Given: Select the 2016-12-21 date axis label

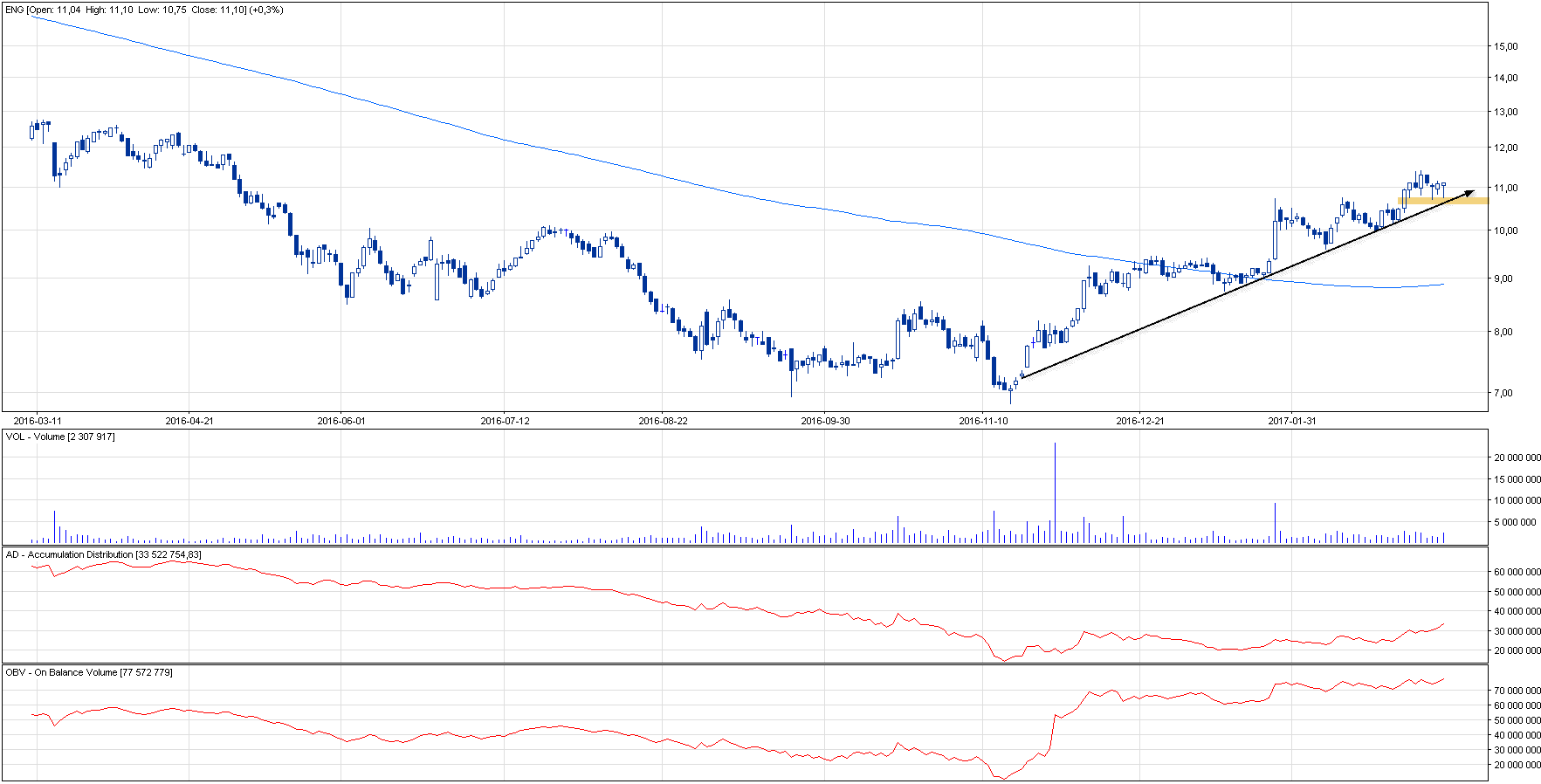Looking at the screenshot, I should [1139, 421].
